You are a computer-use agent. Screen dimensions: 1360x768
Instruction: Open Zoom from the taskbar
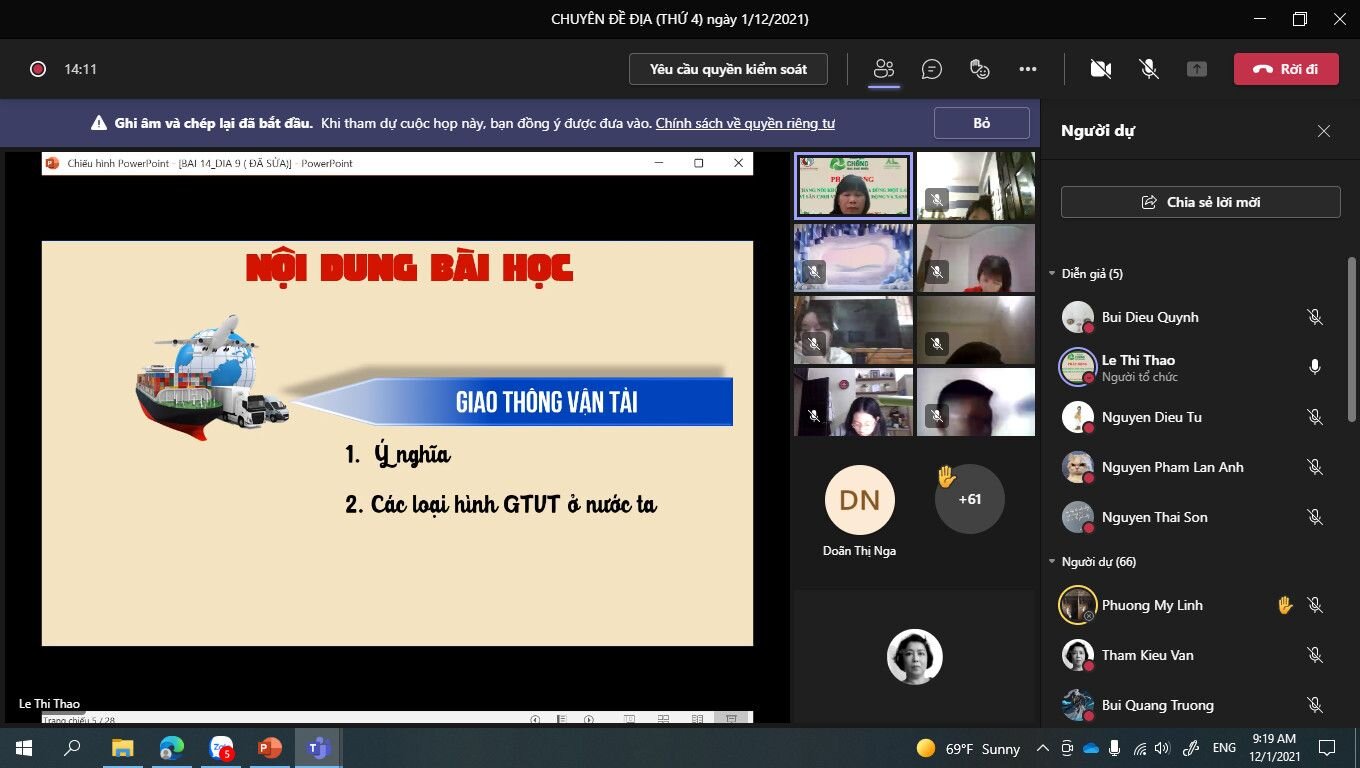pos(220,747)
